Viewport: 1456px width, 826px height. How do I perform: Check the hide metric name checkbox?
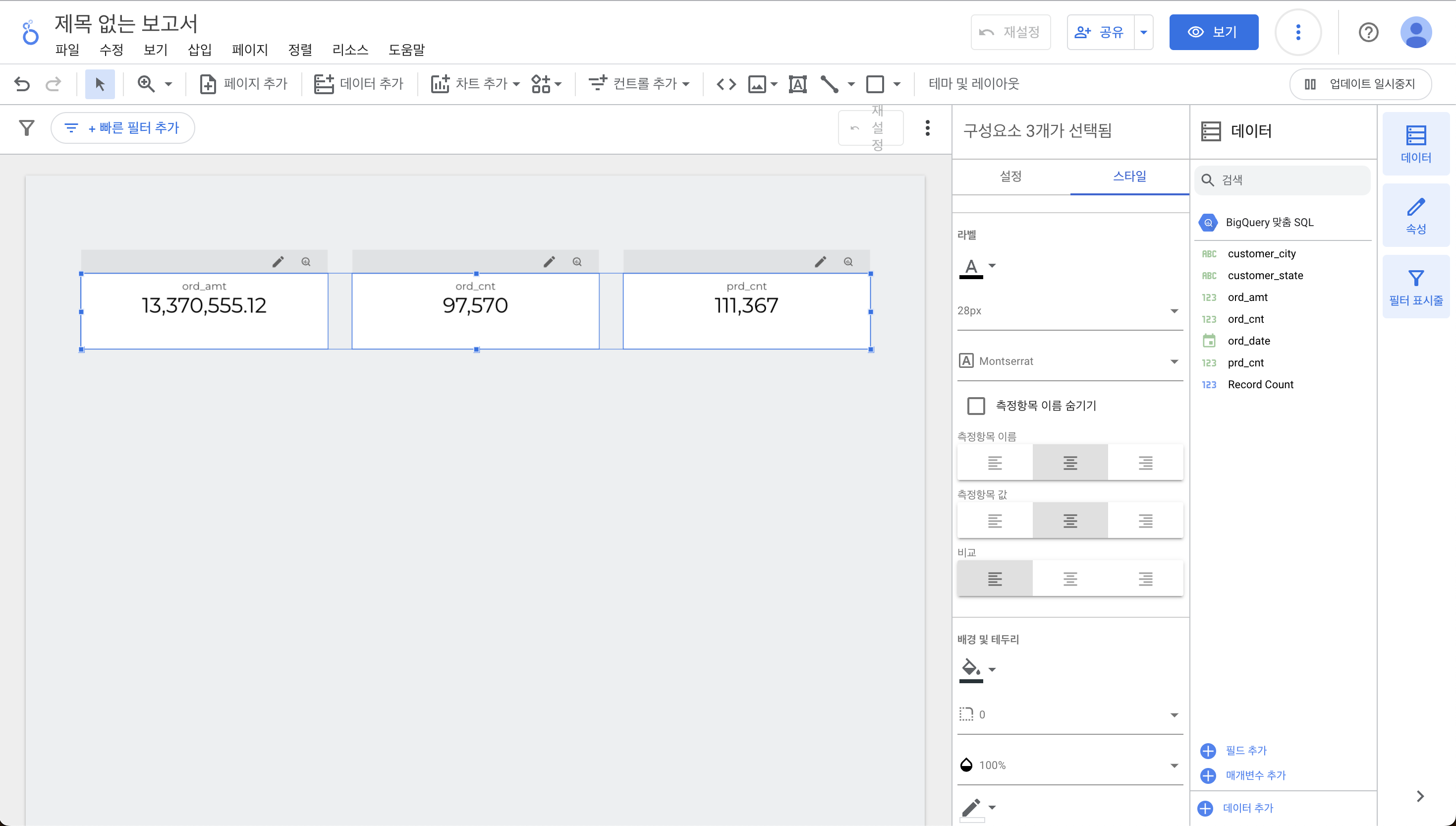pyautogui.click(x=976, y=406)
